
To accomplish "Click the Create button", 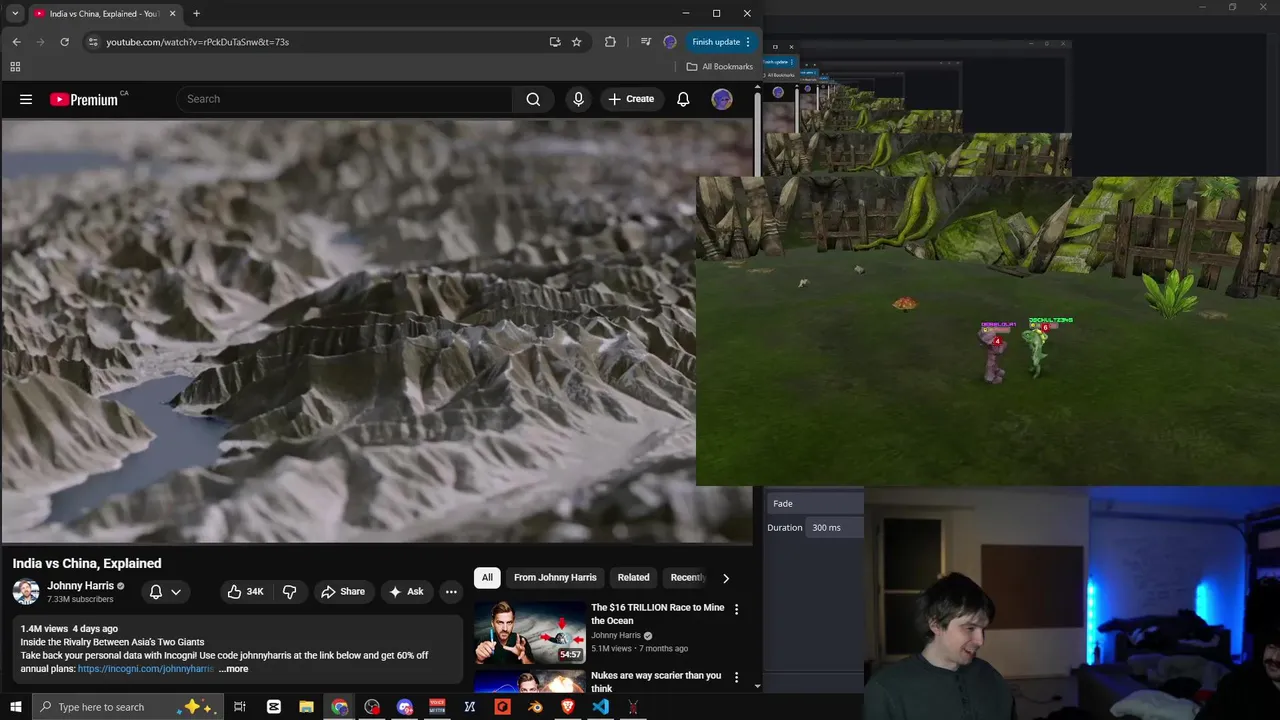I will 631,99.
